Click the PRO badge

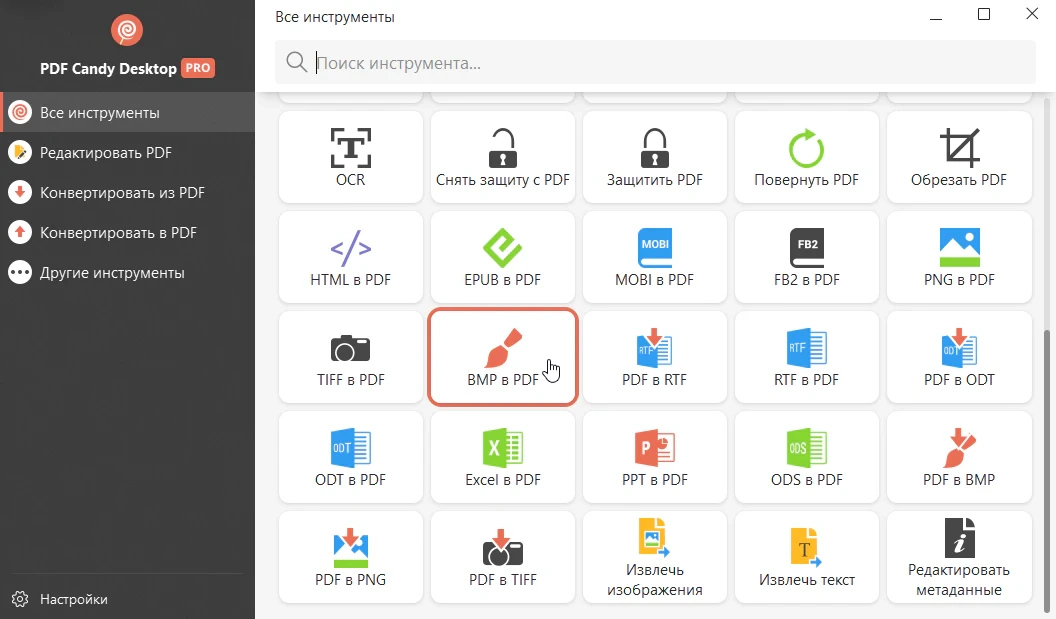pos(198,68)
